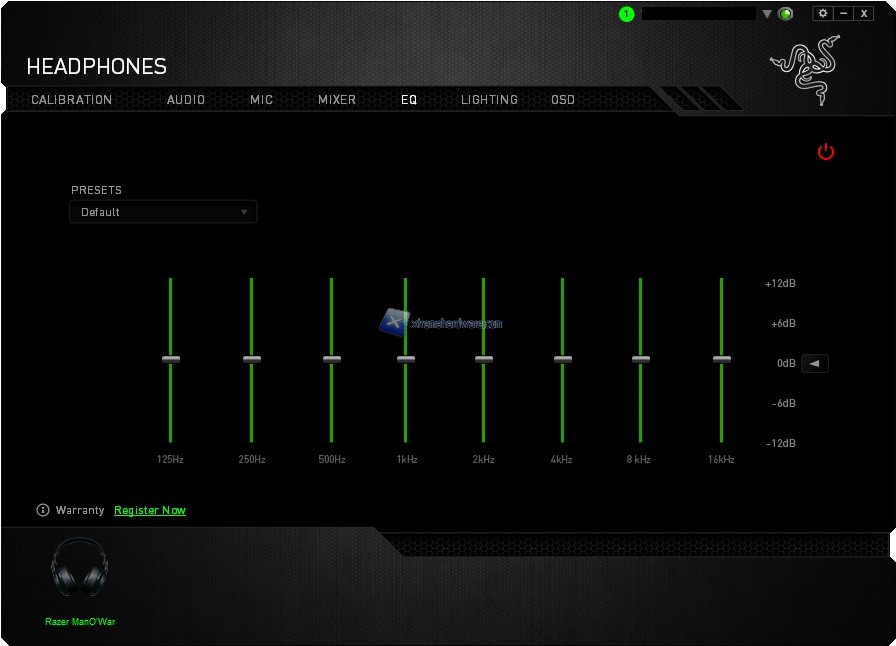Switch to the Lighting tab
896x646 pixels.
click(489, 100)
